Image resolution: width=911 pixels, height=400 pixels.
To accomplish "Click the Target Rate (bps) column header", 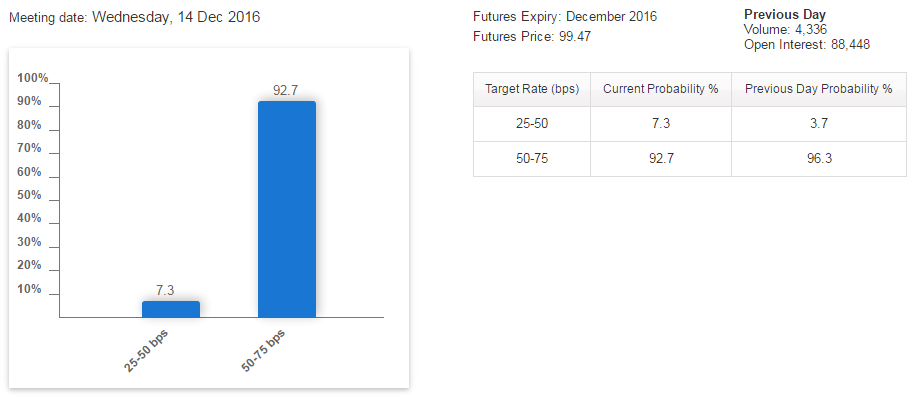I will pos(532,89).
